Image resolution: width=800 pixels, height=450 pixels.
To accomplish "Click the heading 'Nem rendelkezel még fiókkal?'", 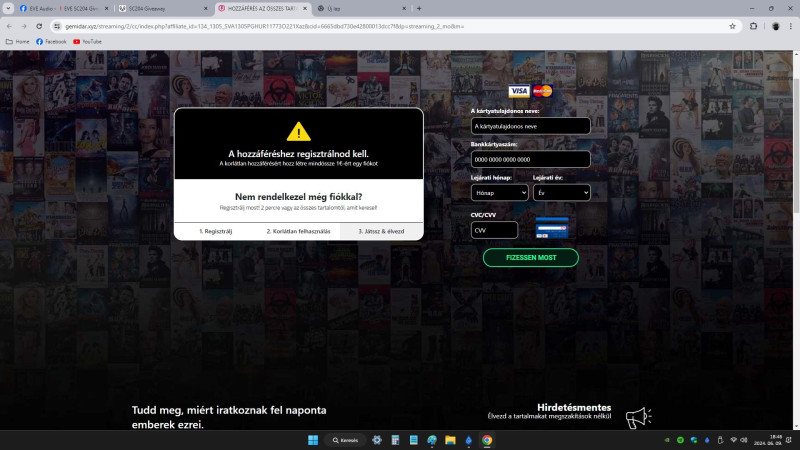I will [x=298, y=196].
